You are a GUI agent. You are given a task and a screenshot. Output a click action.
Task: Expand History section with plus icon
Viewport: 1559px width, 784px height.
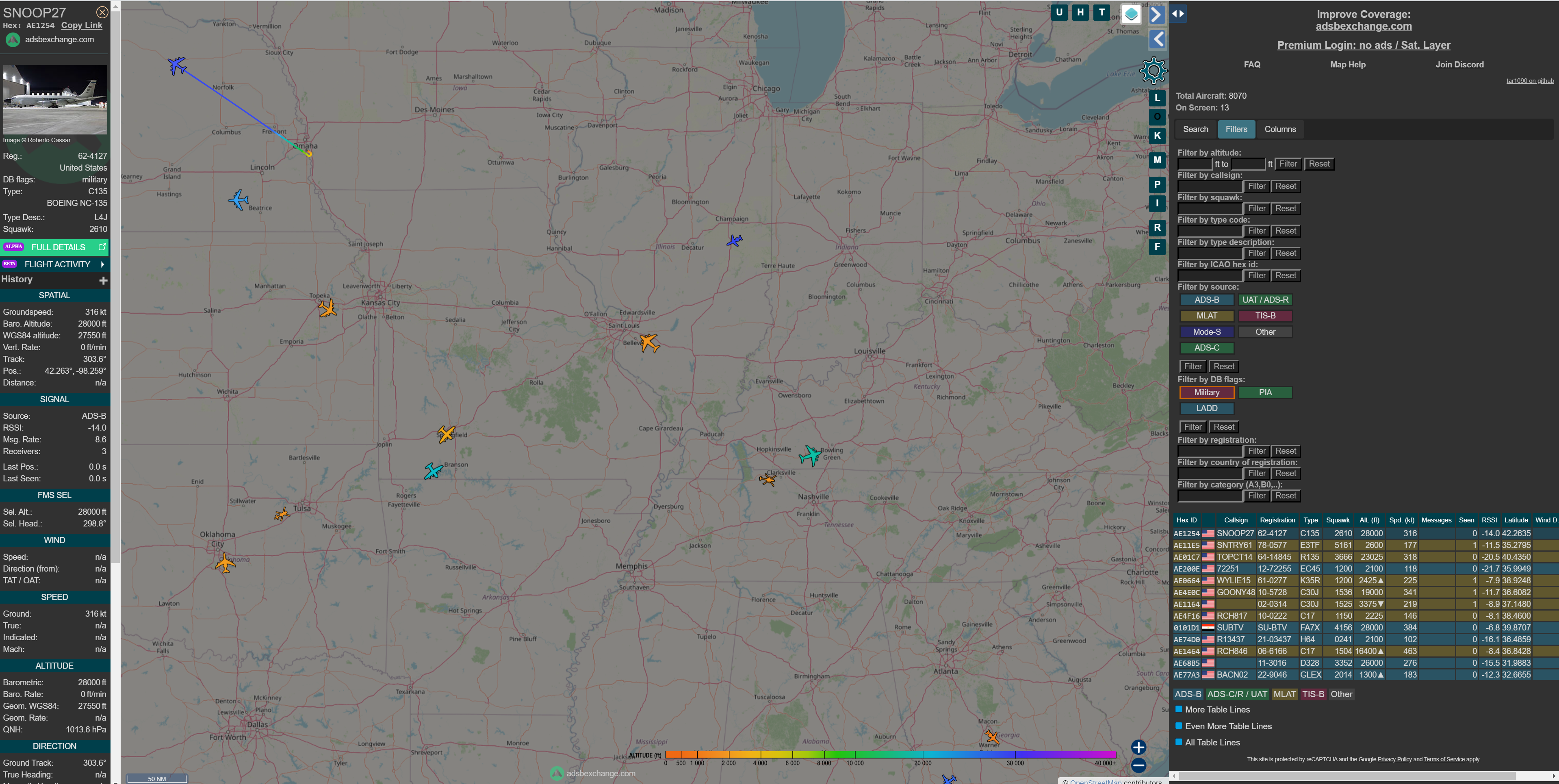click(x=104, y=280)
